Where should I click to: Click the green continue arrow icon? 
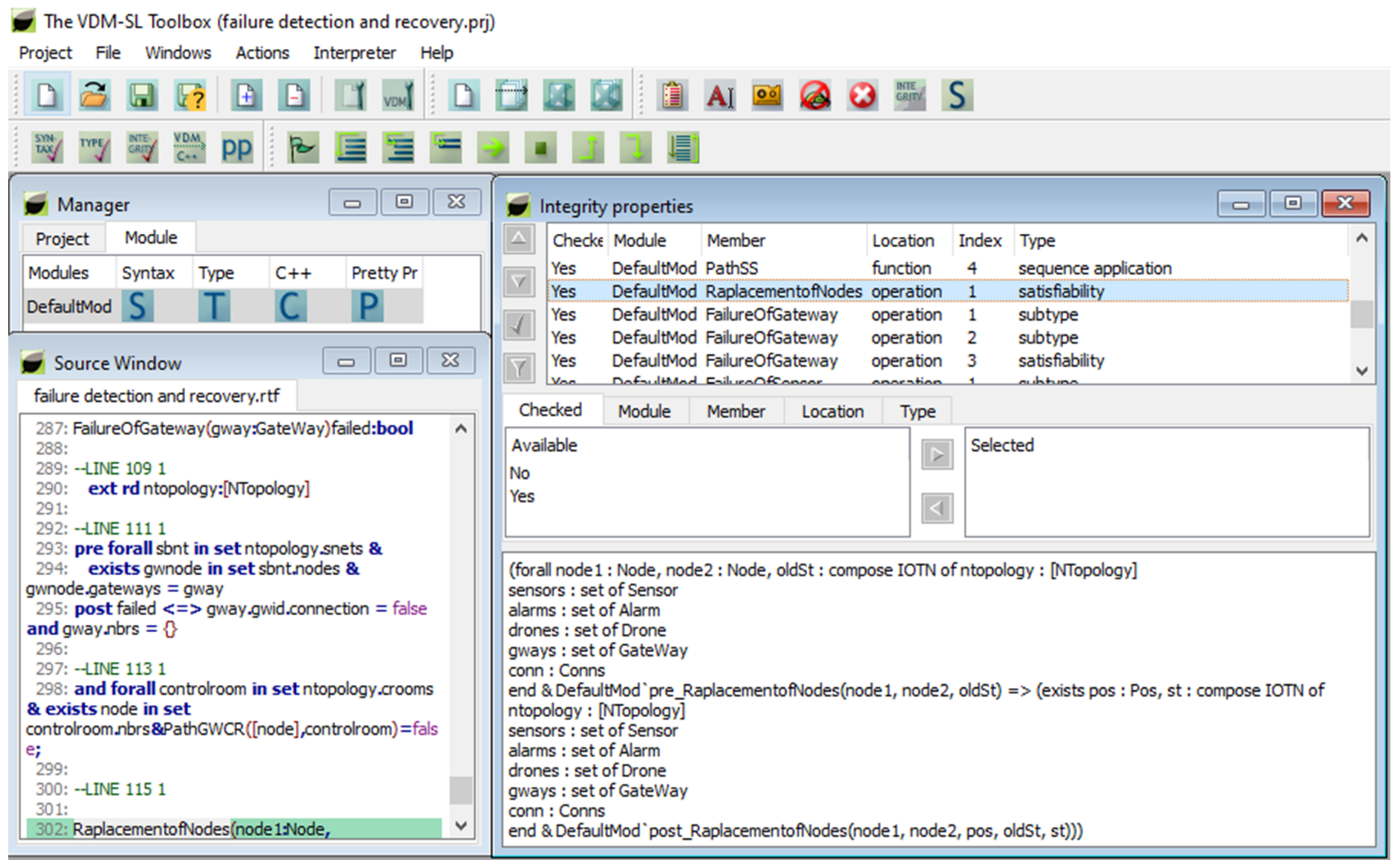click(493, 148)
